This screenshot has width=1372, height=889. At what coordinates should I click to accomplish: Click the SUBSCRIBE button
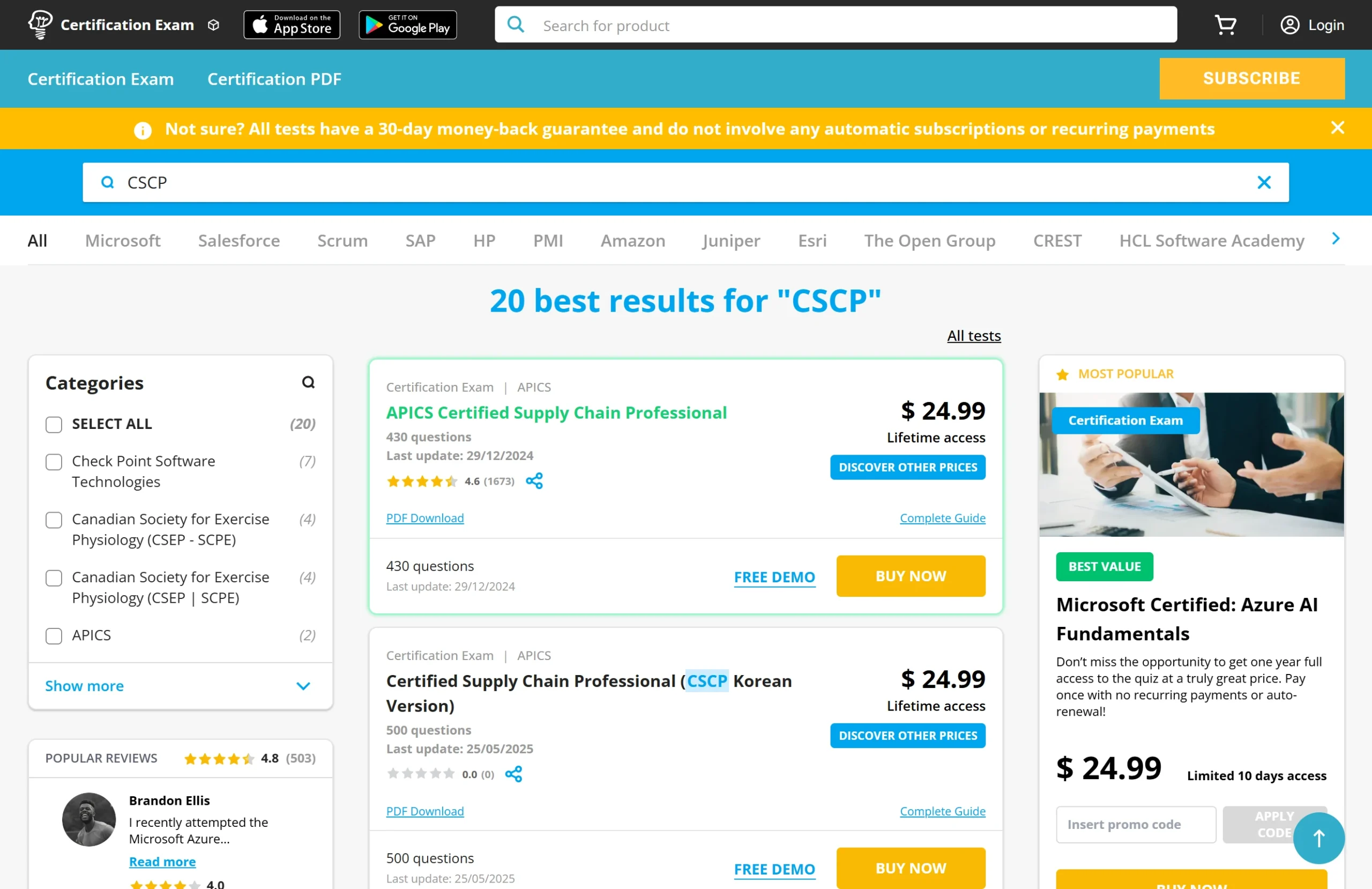pos(1252,78)
